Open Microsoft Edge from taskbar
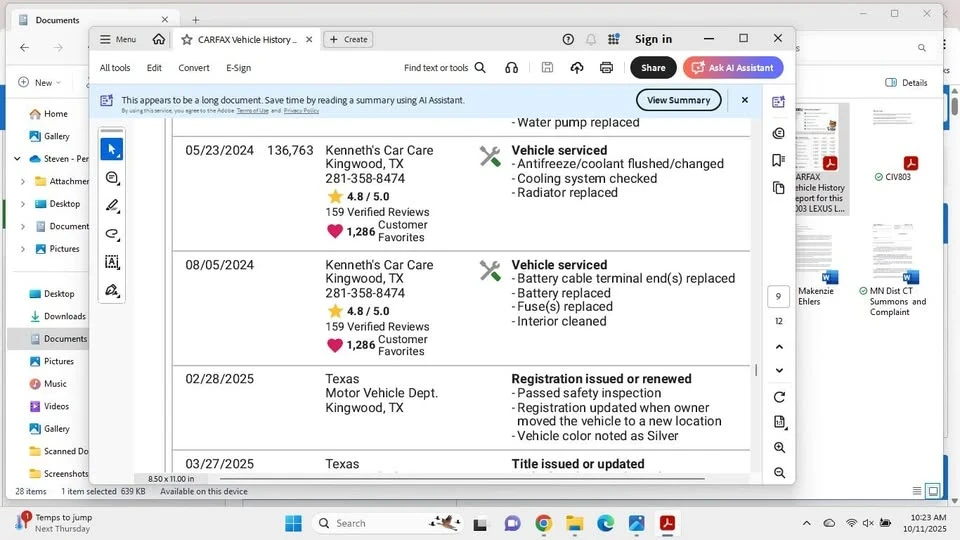The width and height of the screenshot is (960, 540). [x=606, y=523]
